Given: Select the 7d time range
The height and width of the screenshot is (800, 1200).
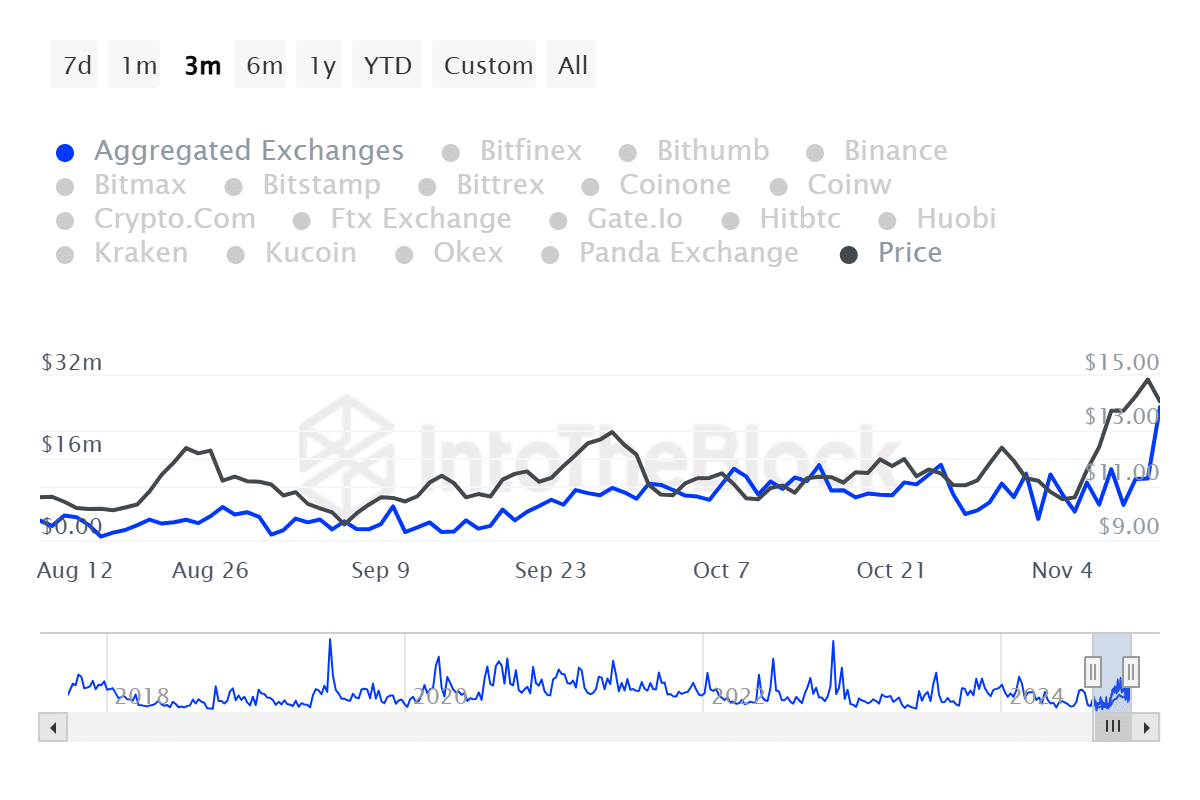Looking at the screenshot, I should 77,66.
